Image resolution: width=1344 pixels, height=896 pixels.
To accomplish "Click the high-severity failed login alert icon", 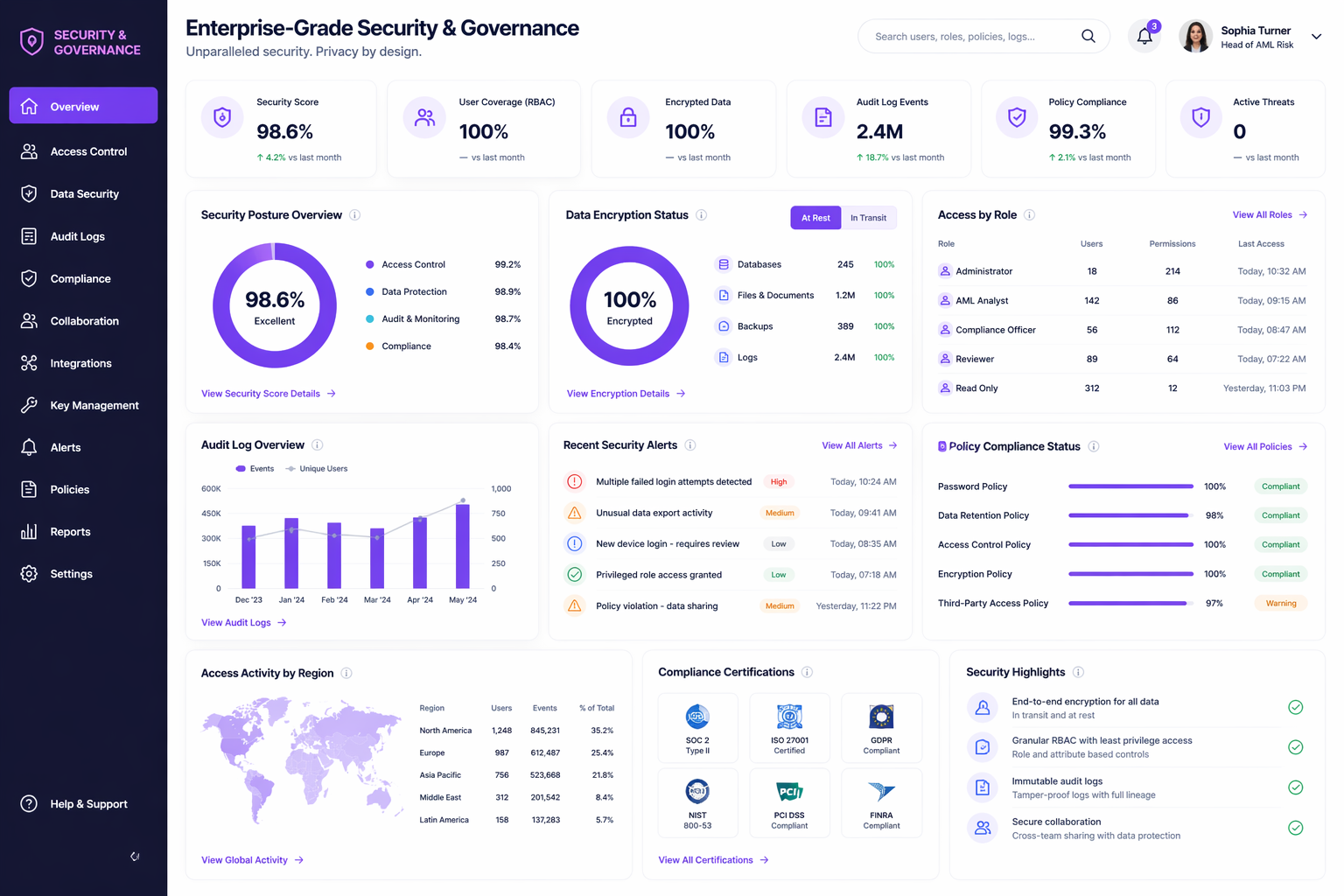I will pos(575,482).
